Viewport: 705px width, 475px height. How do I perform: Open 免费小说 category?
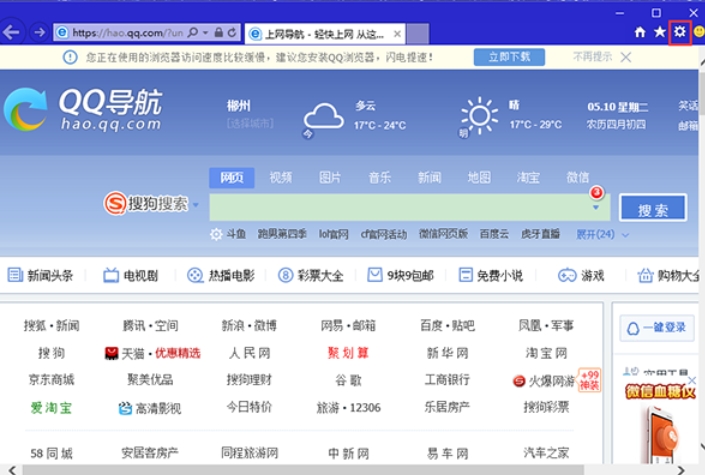[491, 275]
